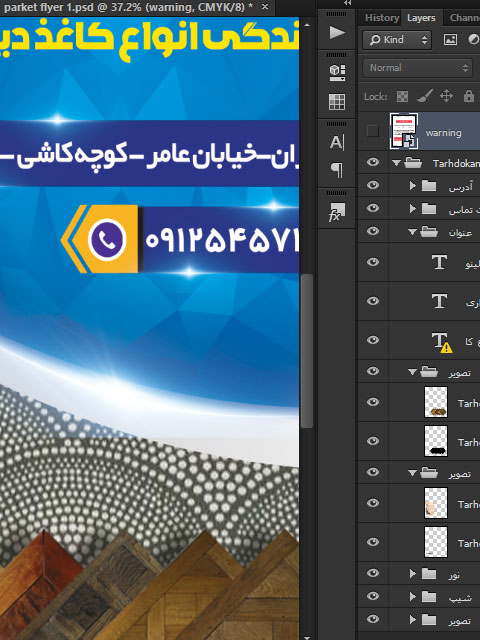The width and height of the screenshot is (480, 640).
Task: Click folder icon of تماس group
Action: 429,209
